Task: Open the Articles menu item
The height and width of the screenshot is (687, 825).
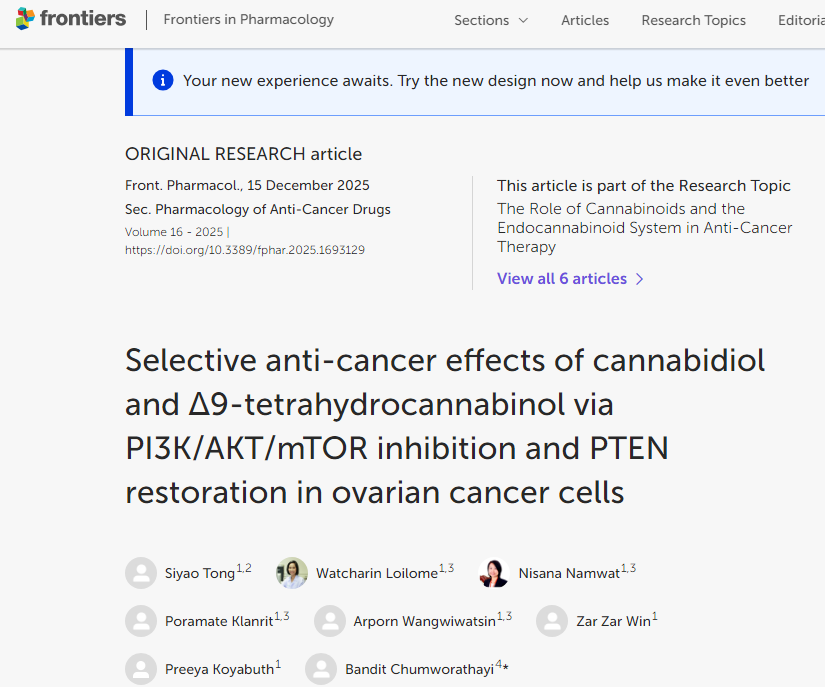Action: [x=585, y=20]
